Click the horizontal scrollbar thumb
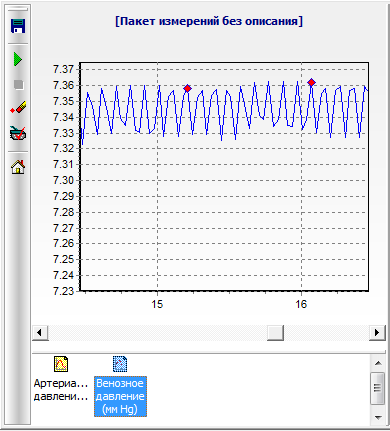Screen dimensions: 390x431 [275, 332]
